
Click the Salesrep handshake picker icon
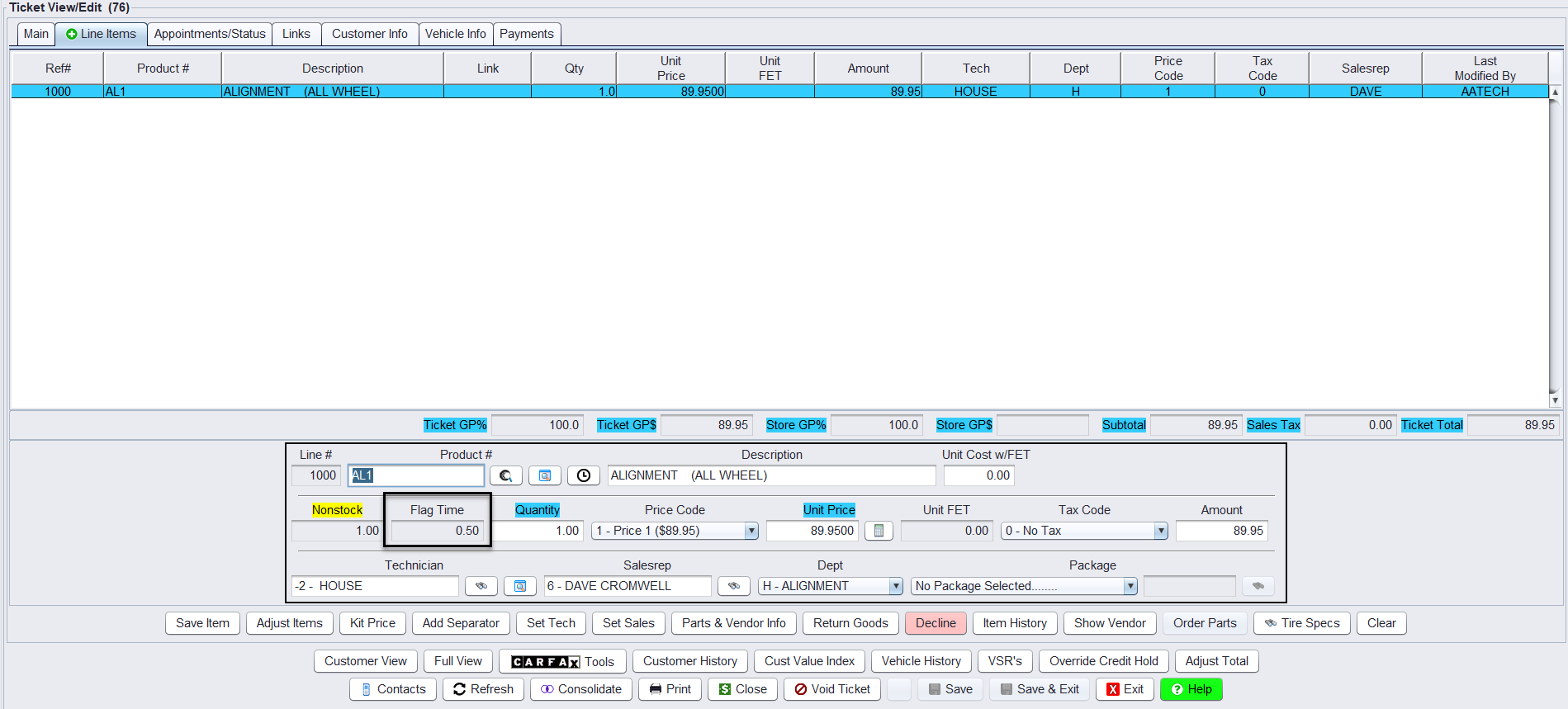click(733, 586)
